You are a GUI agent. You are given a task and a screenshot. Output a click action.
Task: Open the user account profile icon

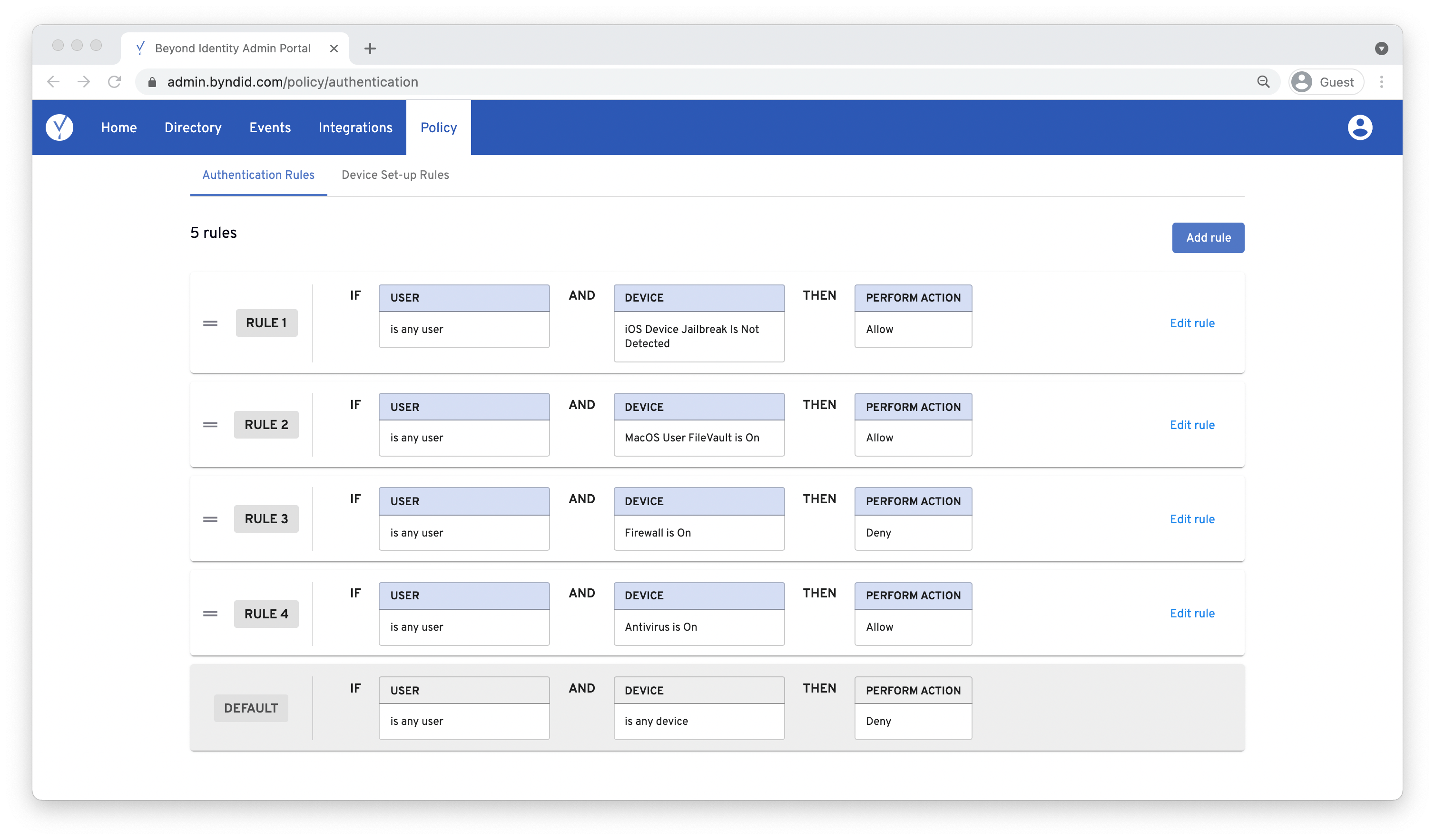(1360, 127)
